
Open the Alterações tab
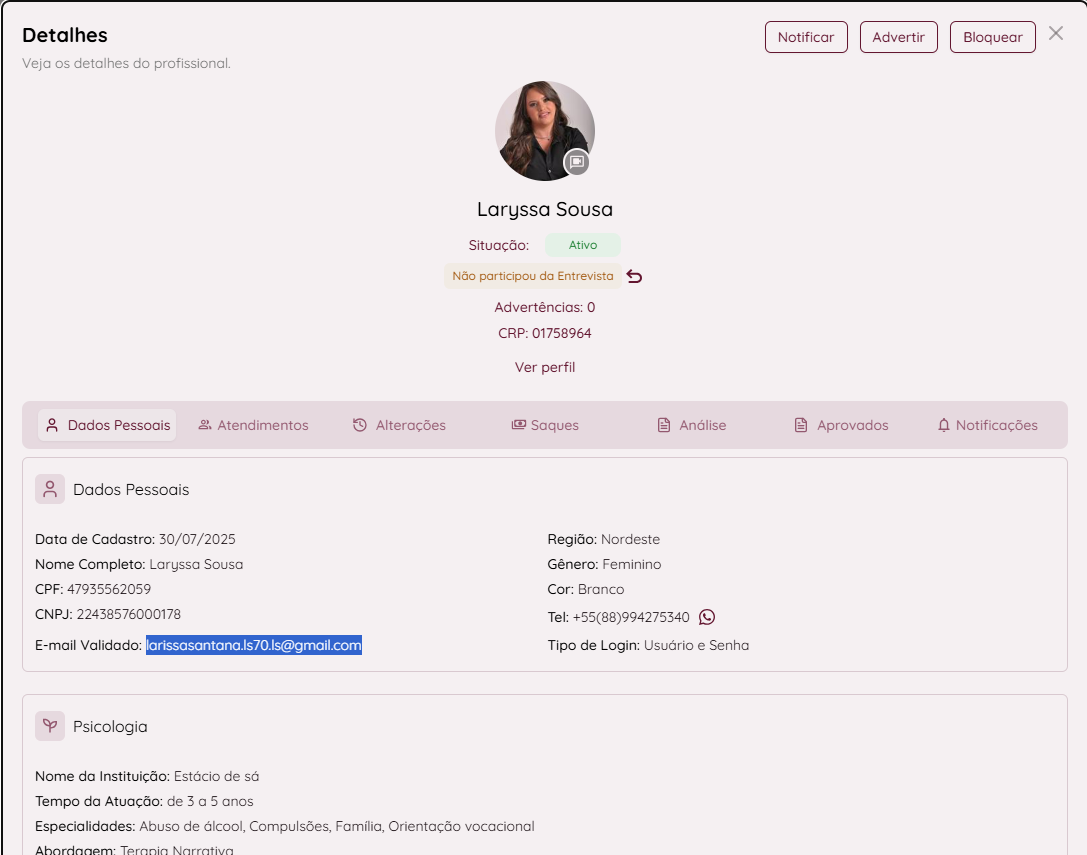tap(399, 425)
